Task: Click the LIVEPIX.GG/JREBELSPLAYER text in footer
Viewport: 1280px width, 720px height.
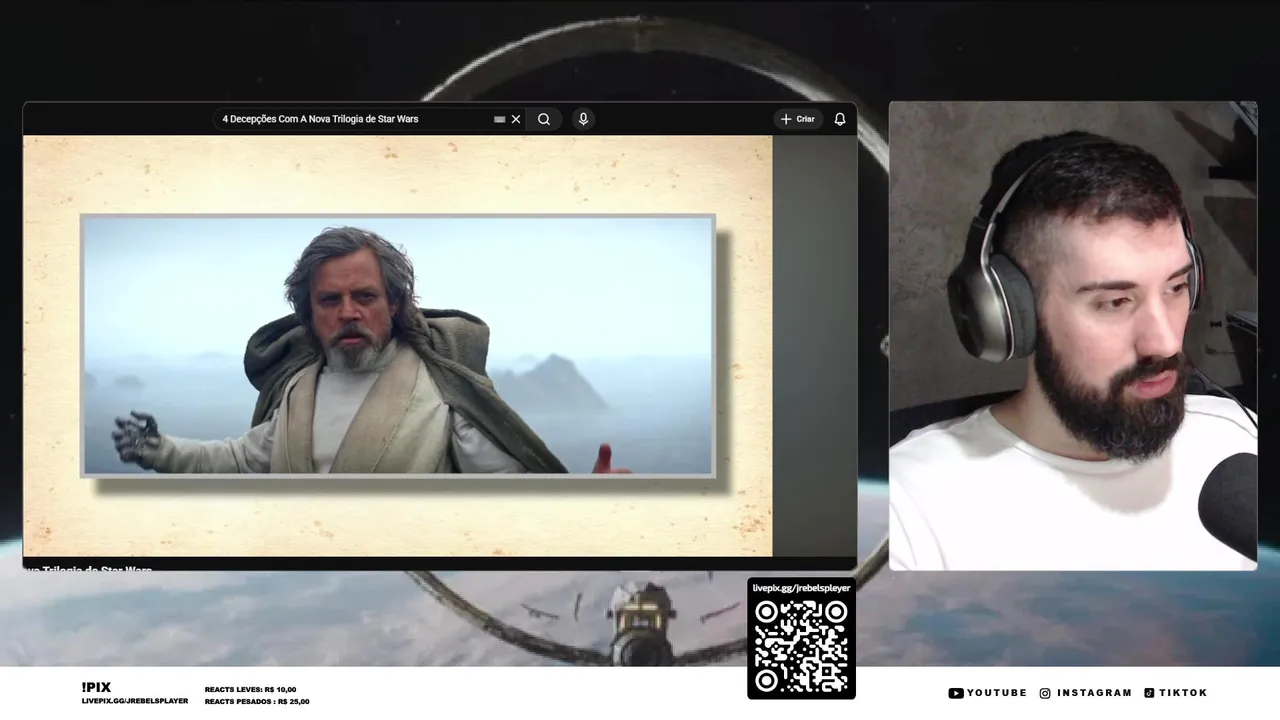Action: click(135, 701)
